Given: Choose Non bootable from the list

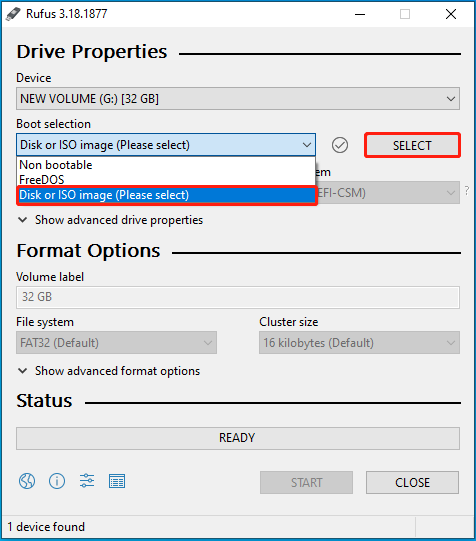Looking at the screenshot, I should point(166,165).
